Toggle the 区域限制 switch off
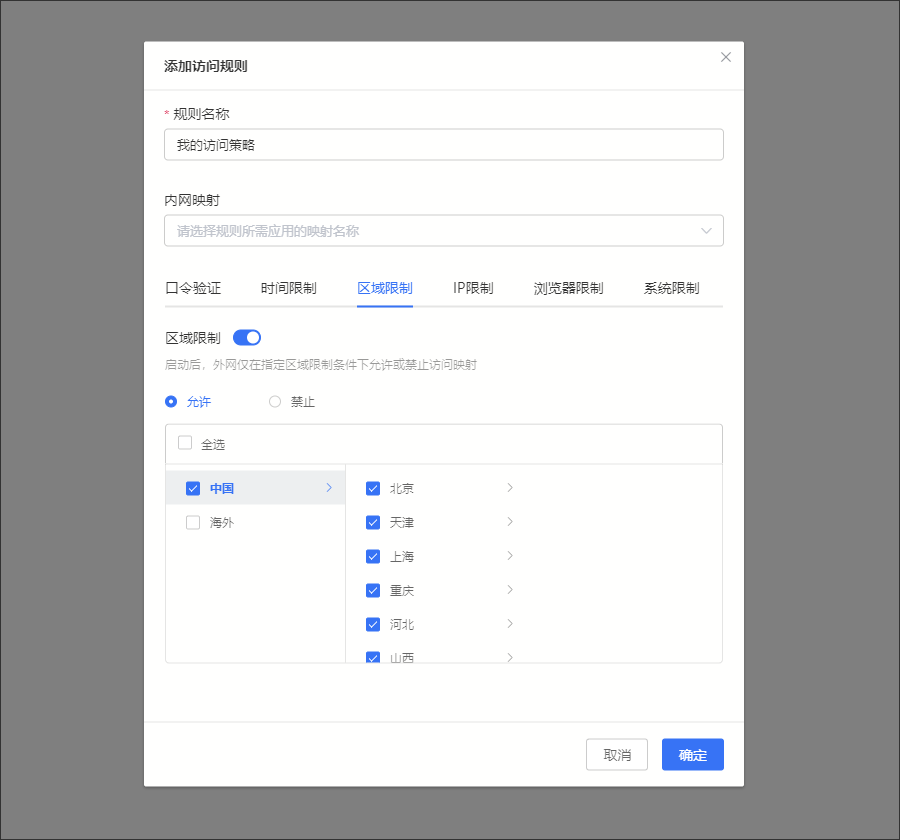This screenshot has width=900, height=840. pos(246,338)
